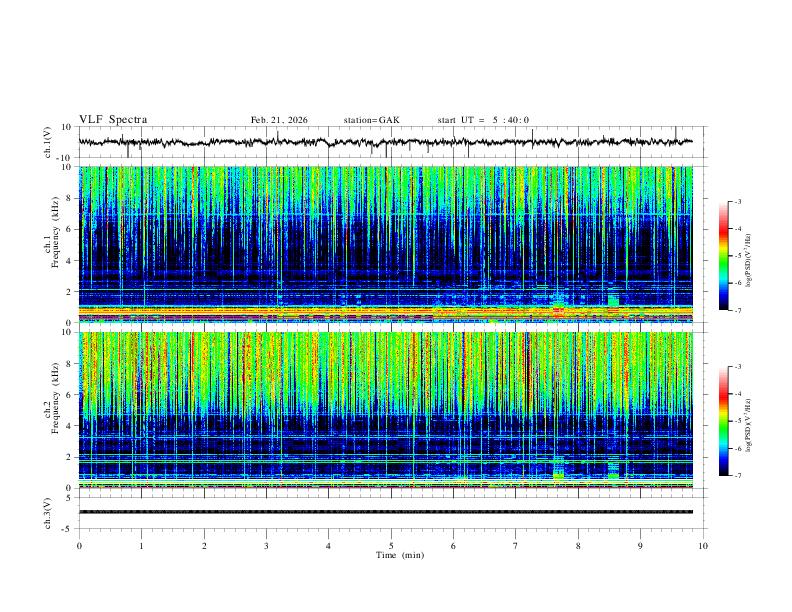Click the ch.1 'Frequency (kHz)' axis label
The height and width of the screenshot is (612, 792).
[56, 232]
